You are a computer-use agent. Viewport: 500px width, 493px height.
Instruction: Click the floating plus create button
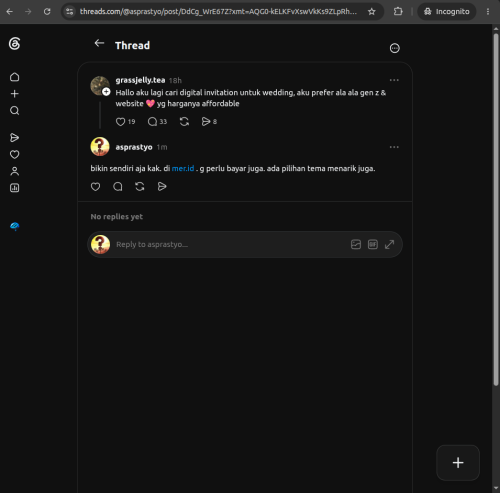click(x=458, y=463)
